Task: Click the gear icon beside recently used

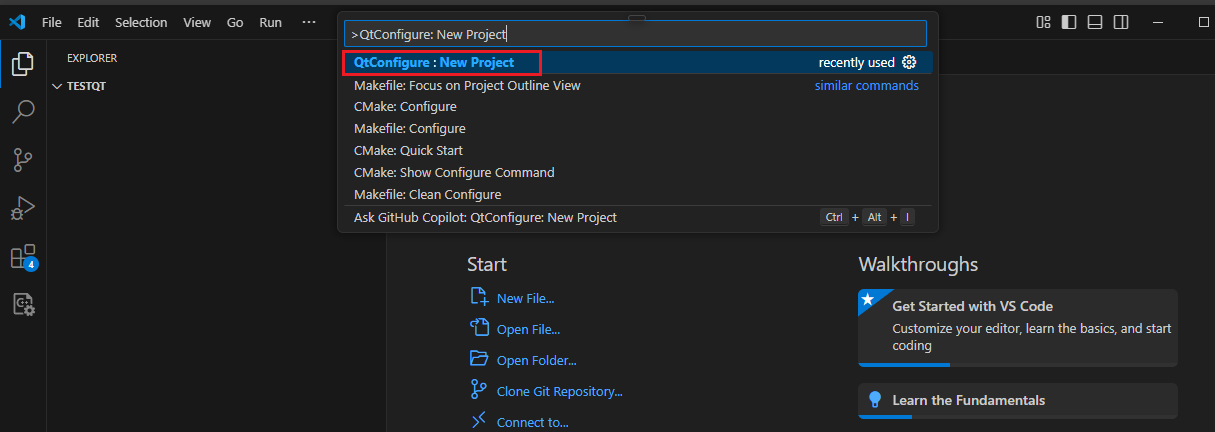Action: (909, 63)
